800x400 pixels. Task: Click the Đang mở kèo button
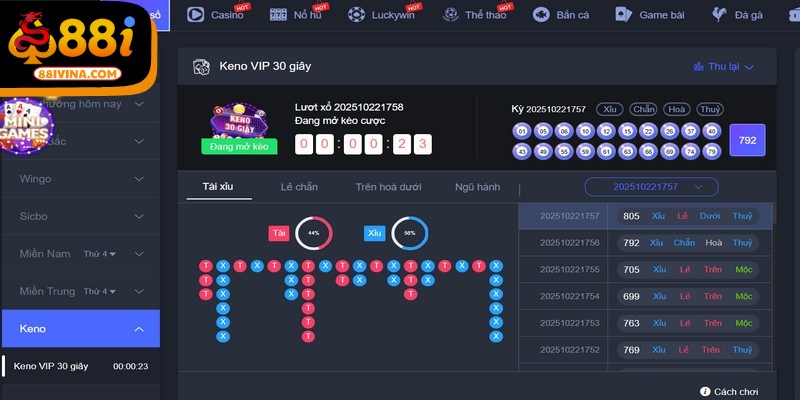coord(239,146)
